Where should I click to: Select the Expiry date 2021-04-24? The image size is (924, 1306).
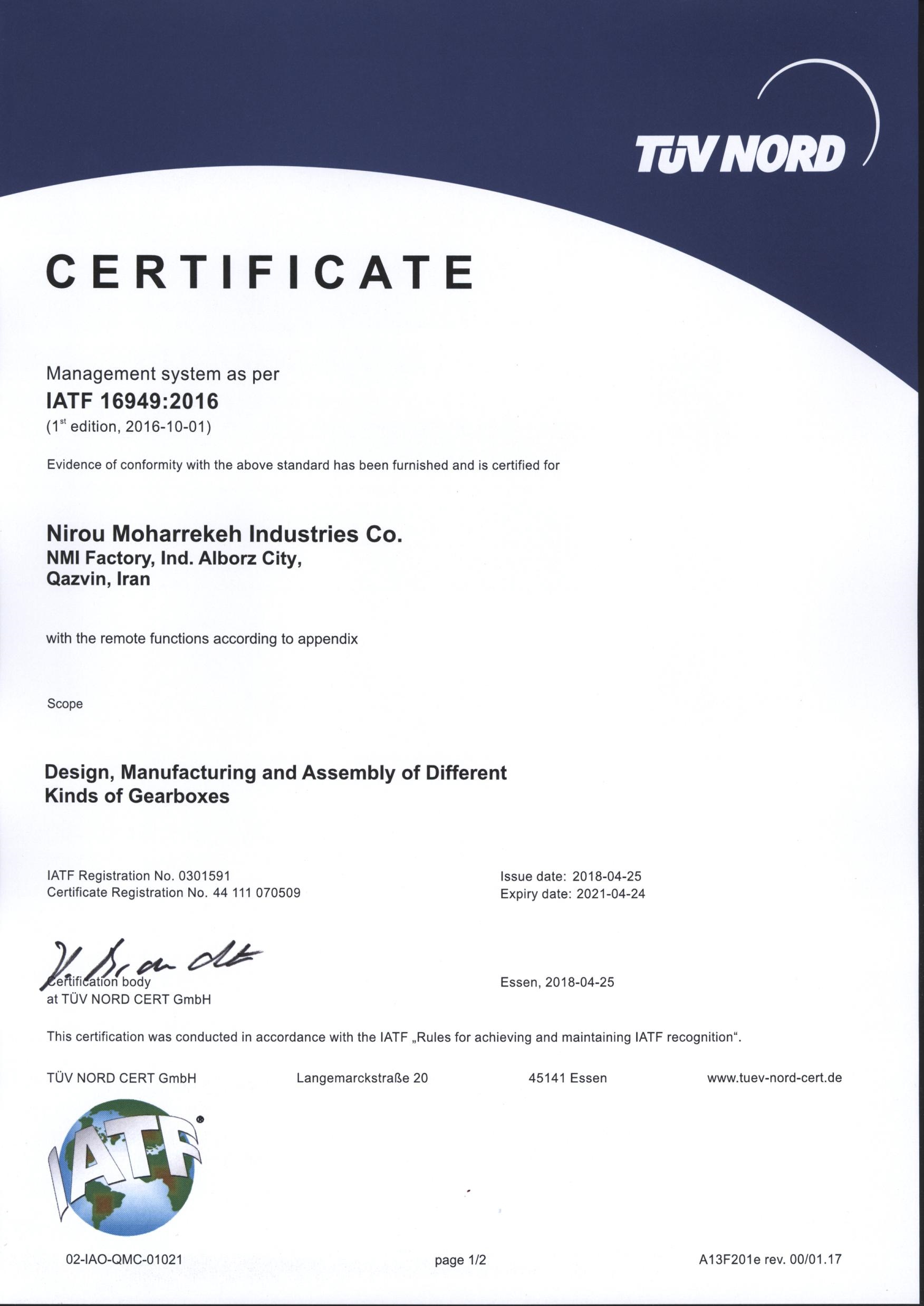click(x=572, y=894)
